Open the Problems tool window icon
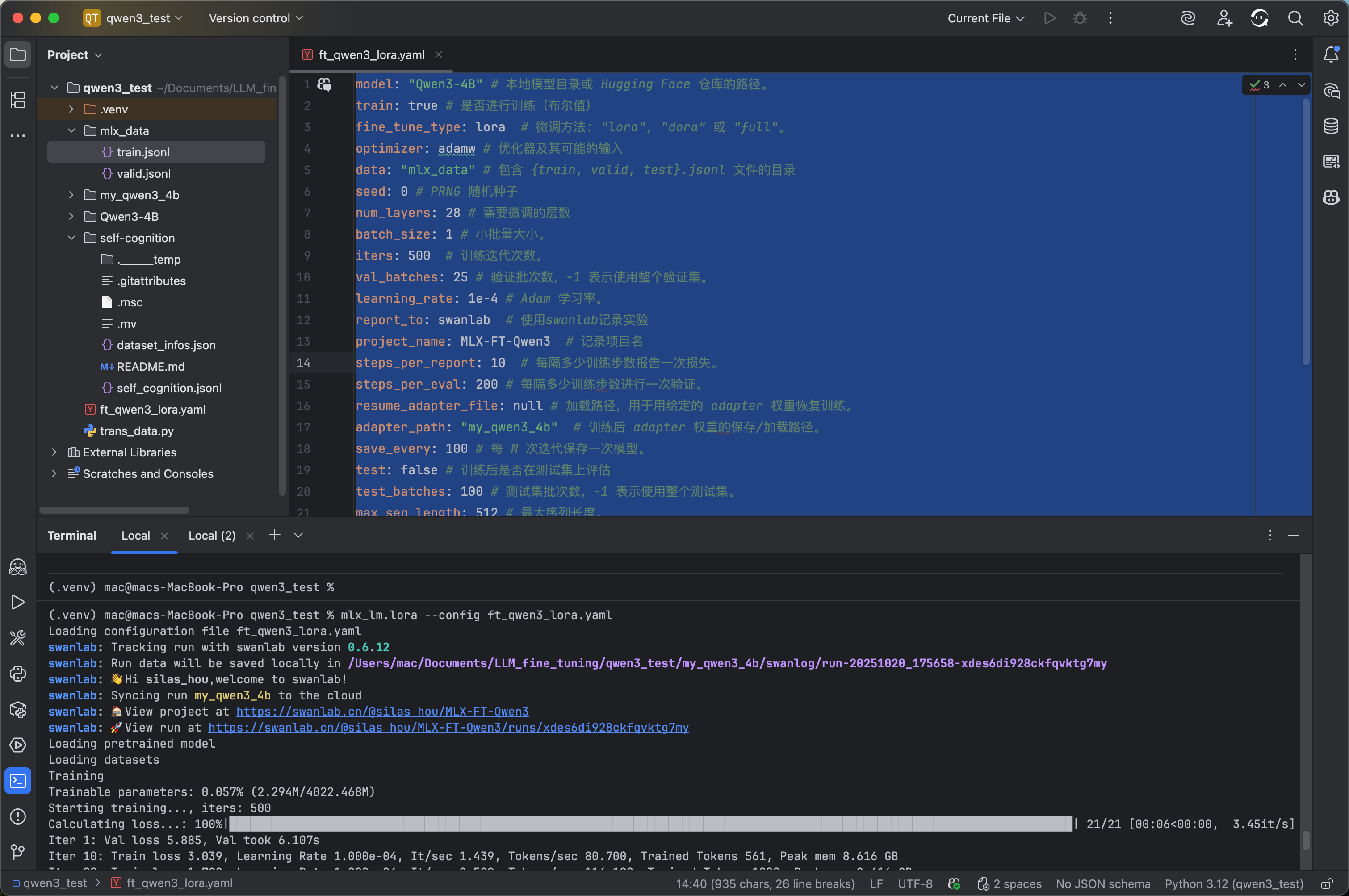The image size is (1349, 896). pyautogui.click(x=18, y=816)
